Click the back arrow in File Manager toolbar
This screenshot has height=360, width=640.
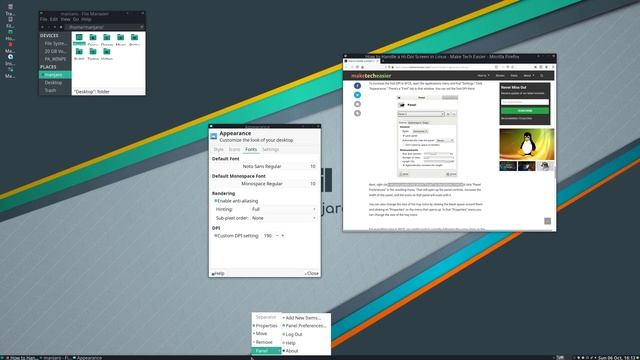coord(42,27)
